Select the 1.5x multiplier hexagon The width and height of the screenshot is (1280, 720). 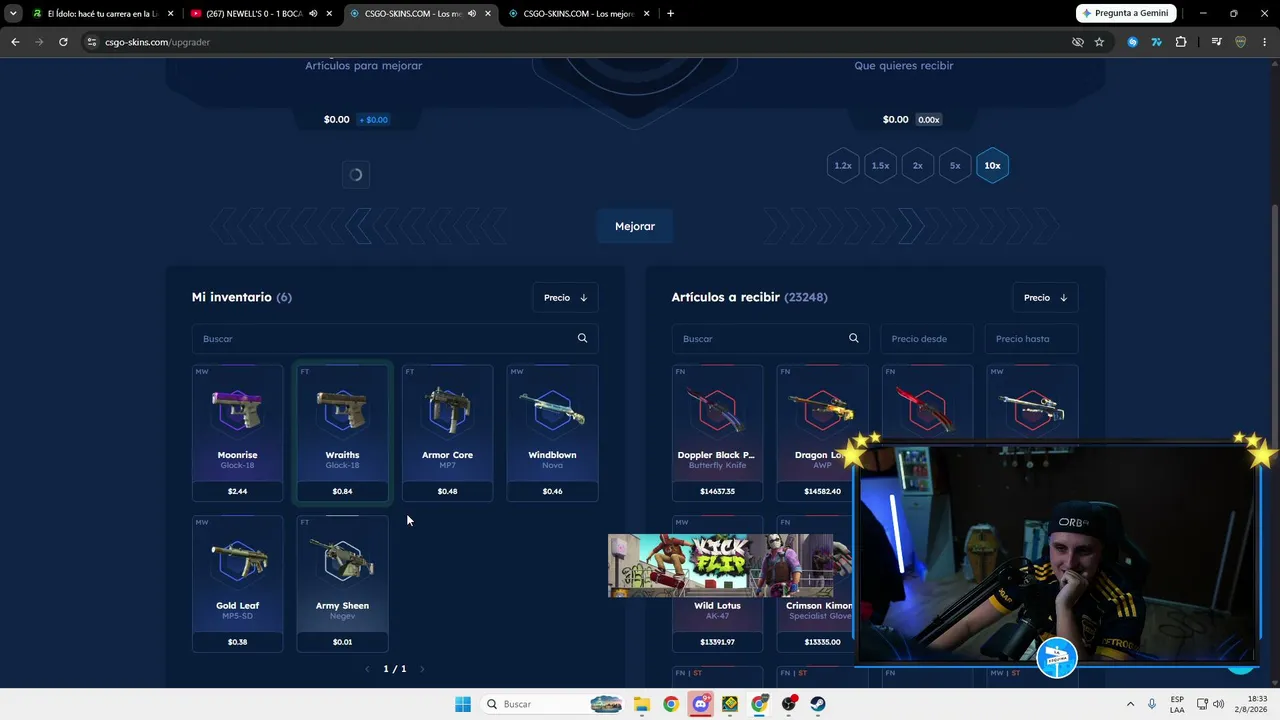click(880, 165)
